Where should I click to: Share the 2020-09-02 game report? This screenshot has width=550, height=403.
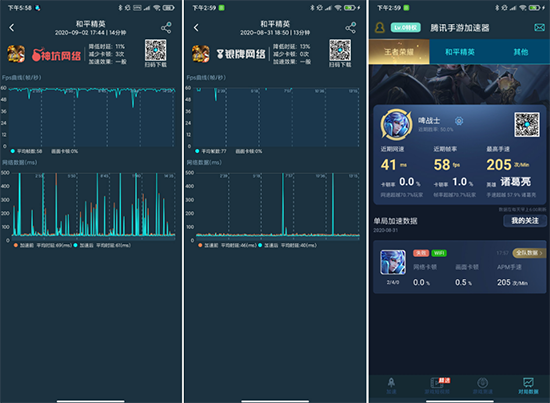click(166, 28)
